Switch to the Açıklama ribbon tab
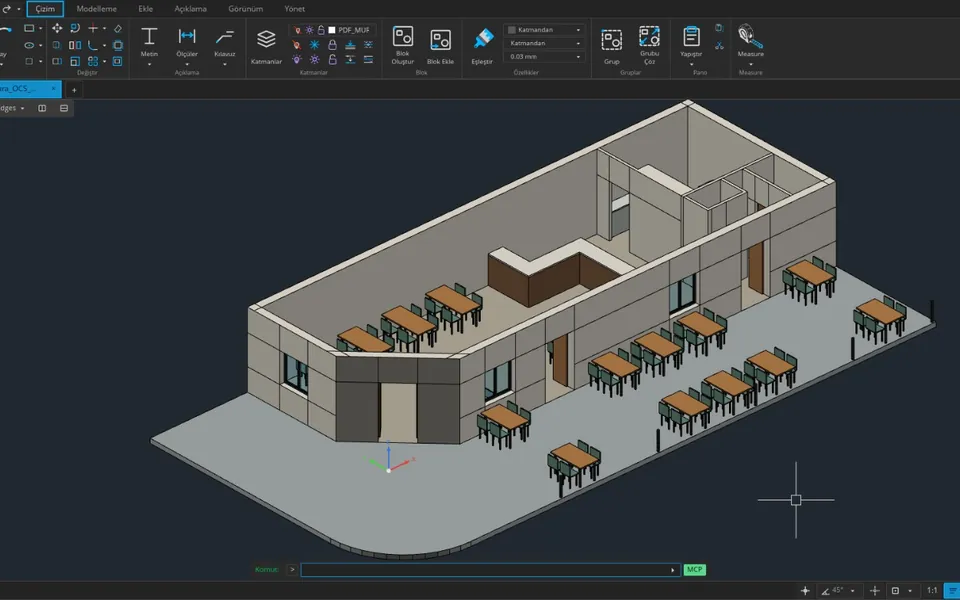The width and height of the screenshot is (960, 600). (190, 9)
